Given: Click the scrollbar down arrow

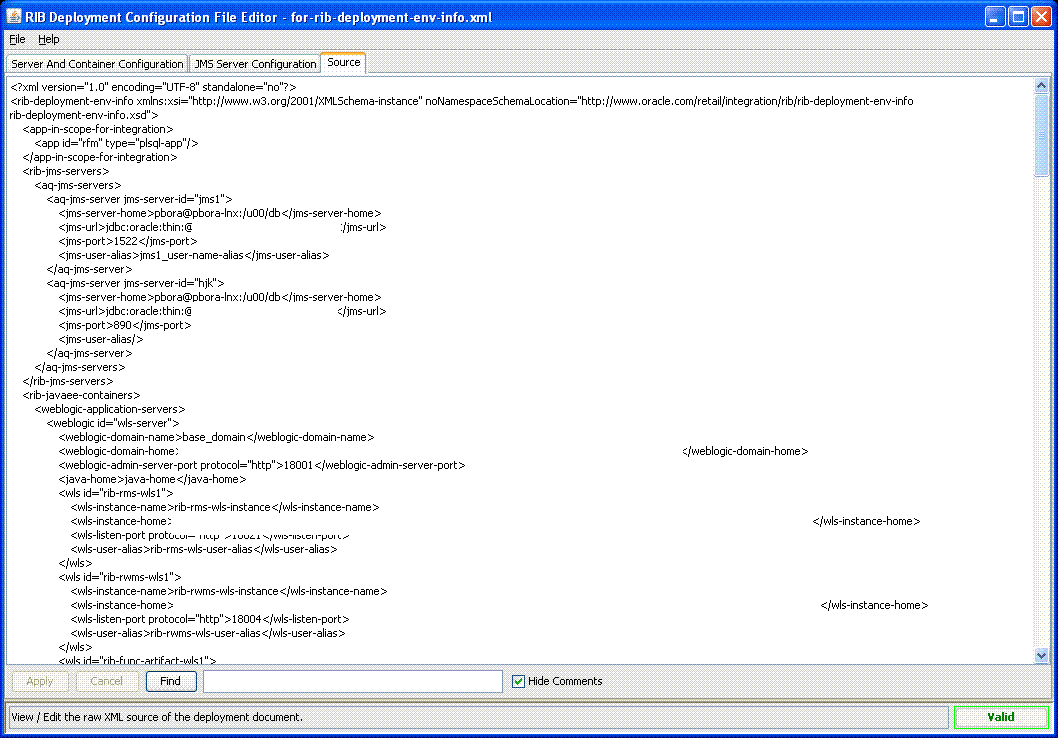Looking at the screenshot, I should (x=1041, y=655).
